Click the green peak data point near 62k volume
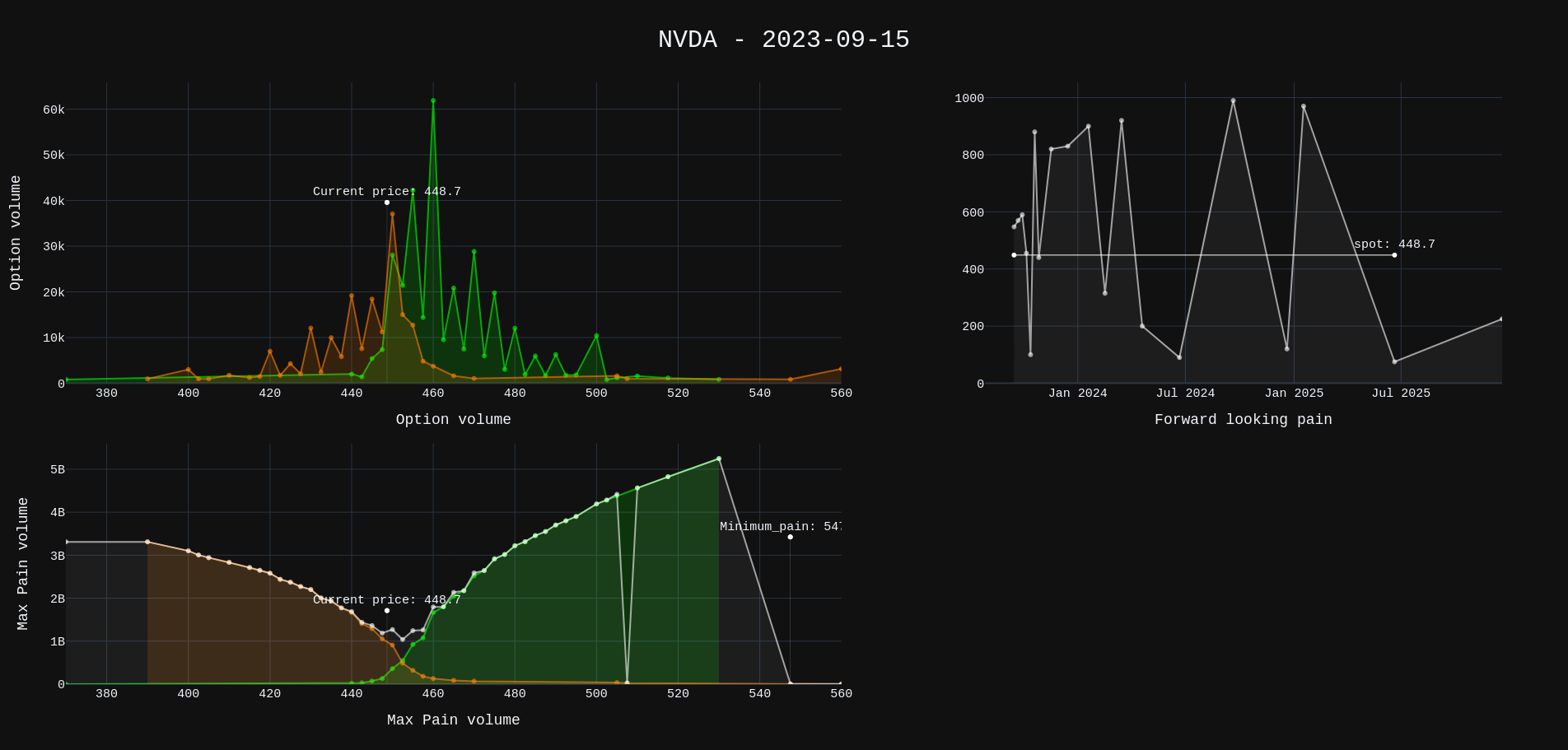The image size is (1568, 750). [x=433, y=100]
